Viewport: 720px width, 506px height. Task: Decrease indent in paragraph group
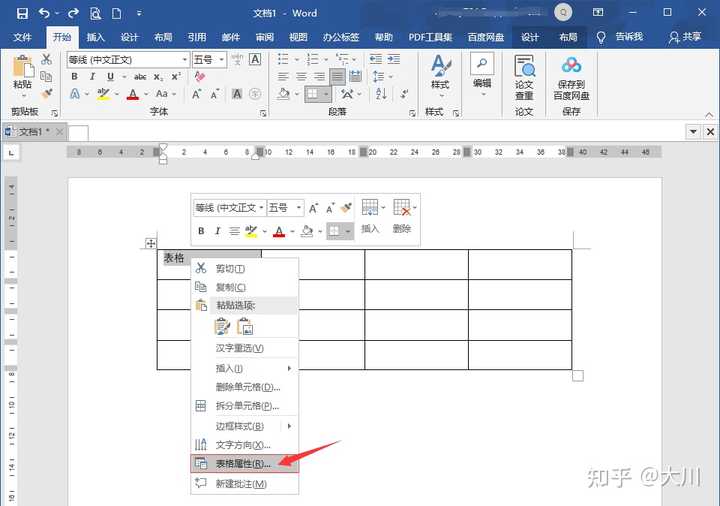pos(376,59)
